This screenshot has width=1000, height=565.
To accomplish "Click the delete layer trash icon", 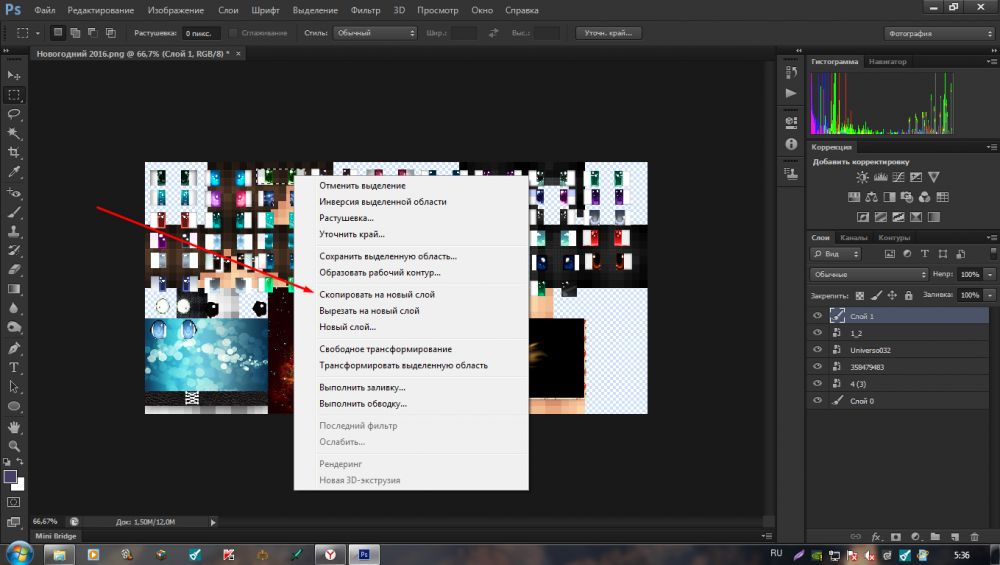I will point(974,536).
